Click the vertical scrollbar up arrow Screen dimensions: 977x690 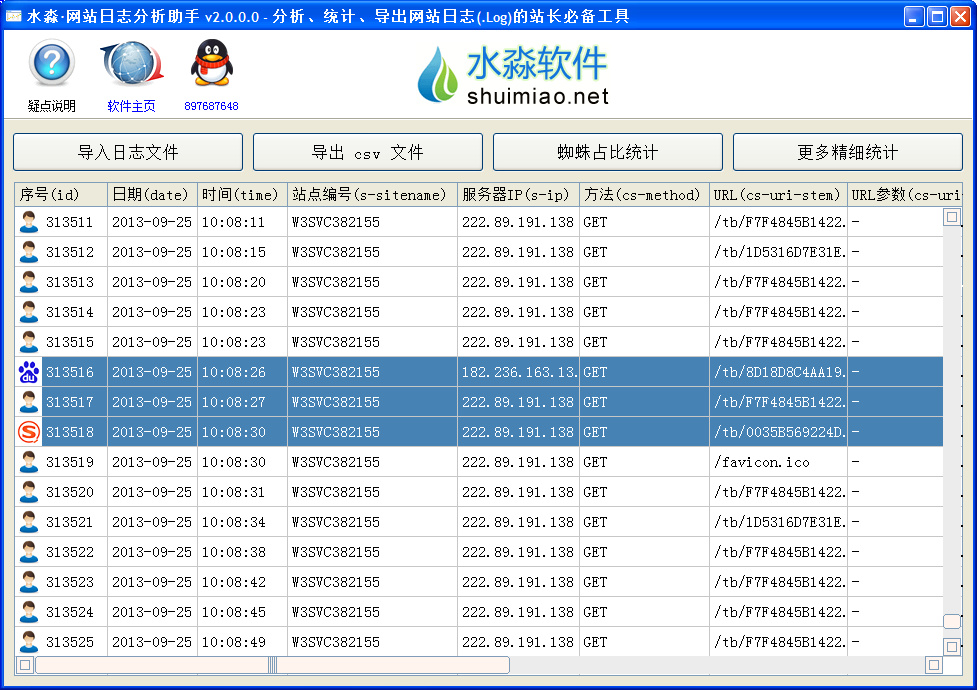tap(951, 217)
